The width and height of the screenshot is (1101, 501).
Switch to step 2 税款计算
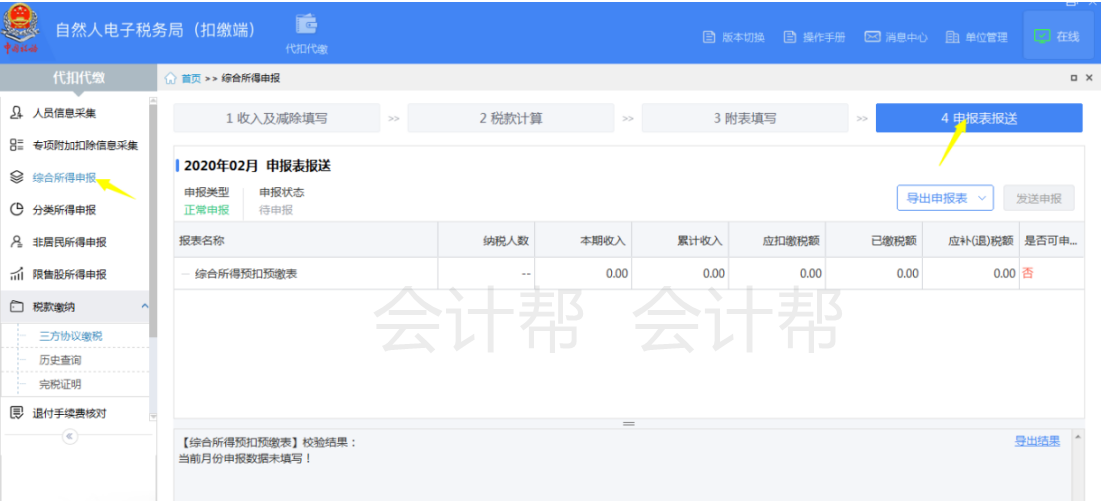coord(510,118)
